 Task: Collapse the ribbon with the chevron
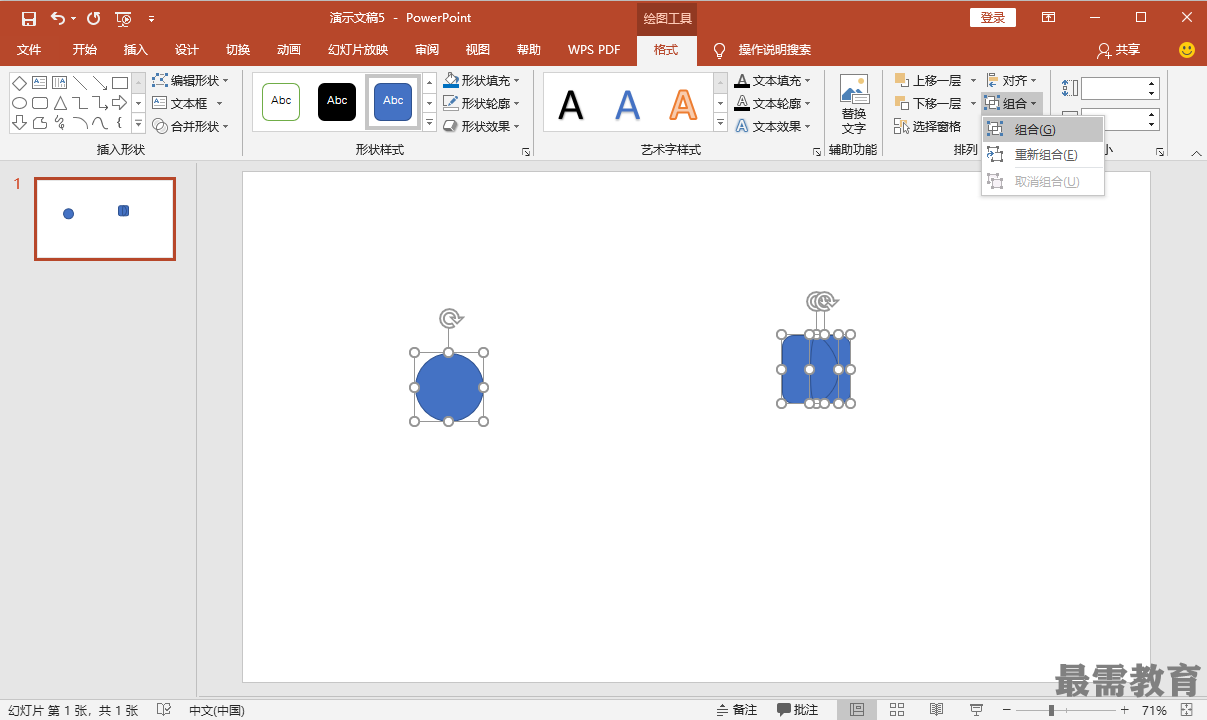tap(1197, 153)
